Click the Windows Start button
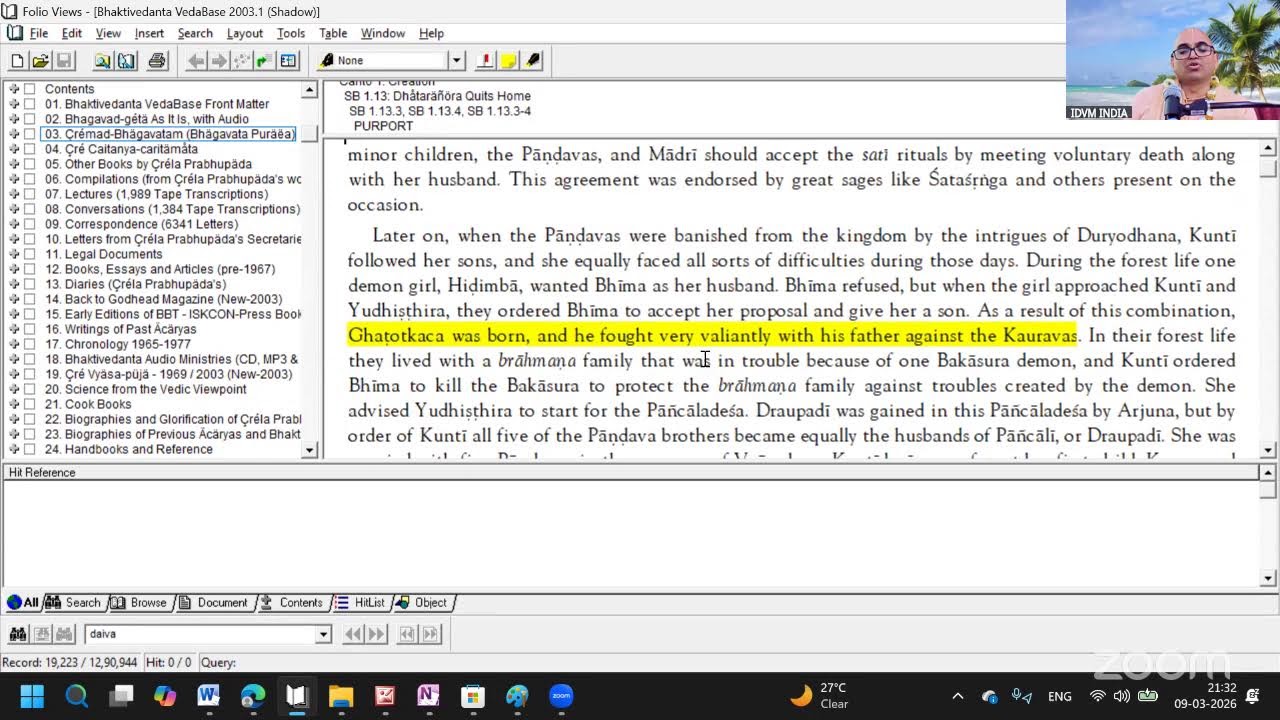The height and width of the screenshot is (720, 1280). (x=32, y=696)
